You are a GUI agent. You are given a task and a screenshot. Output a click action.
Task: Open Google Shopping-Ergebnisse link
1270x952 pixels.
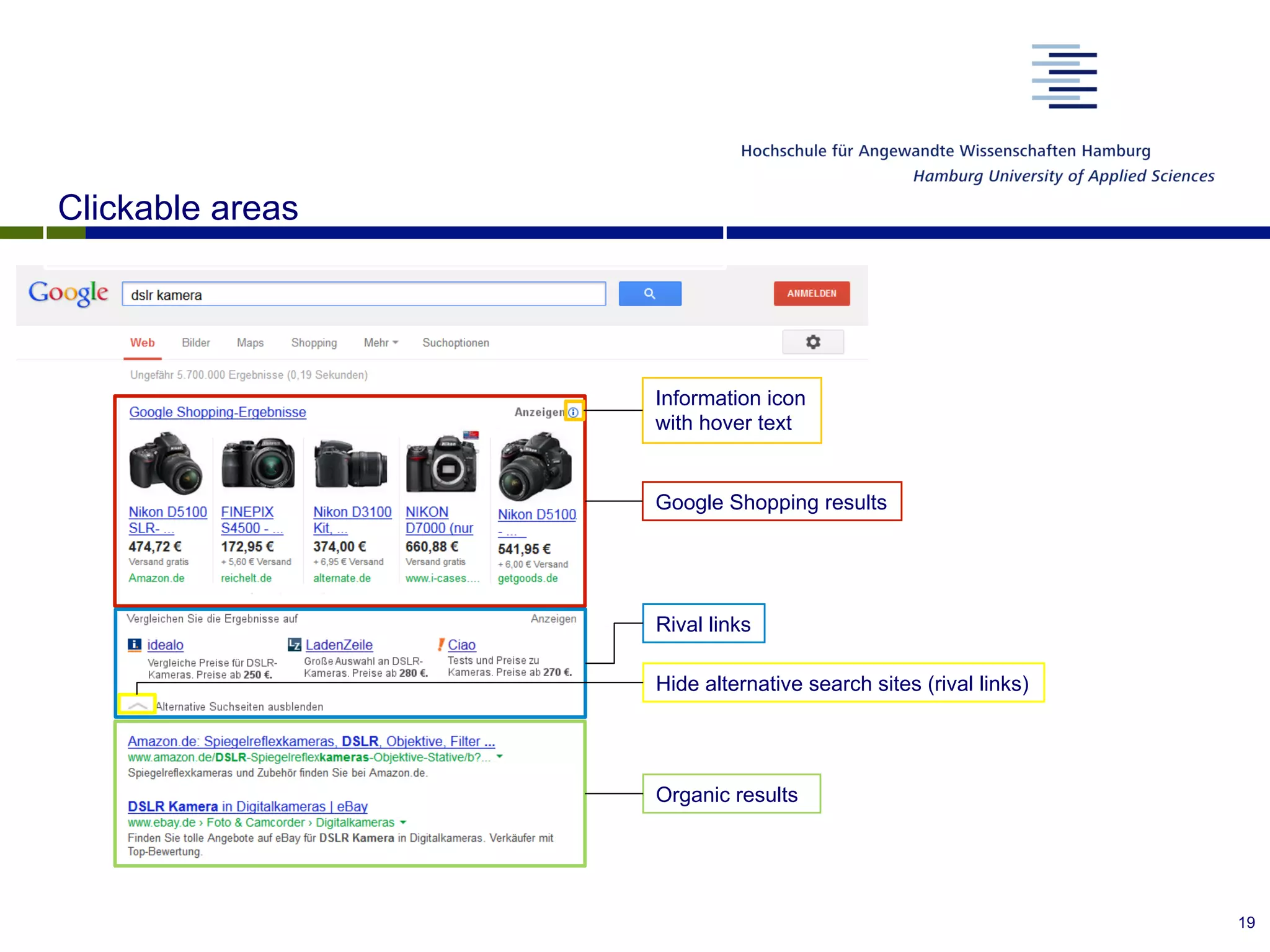click(218, 412)
